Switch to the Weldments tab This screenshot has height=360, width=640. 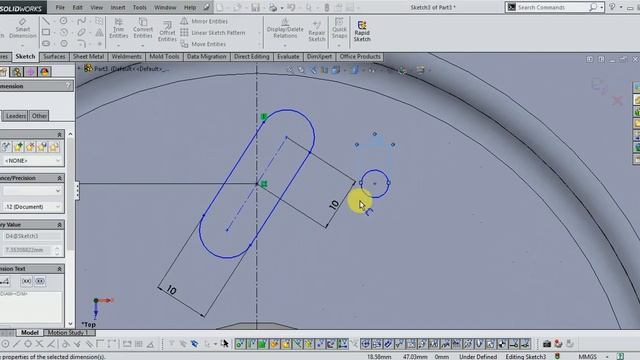pos(127,57)
